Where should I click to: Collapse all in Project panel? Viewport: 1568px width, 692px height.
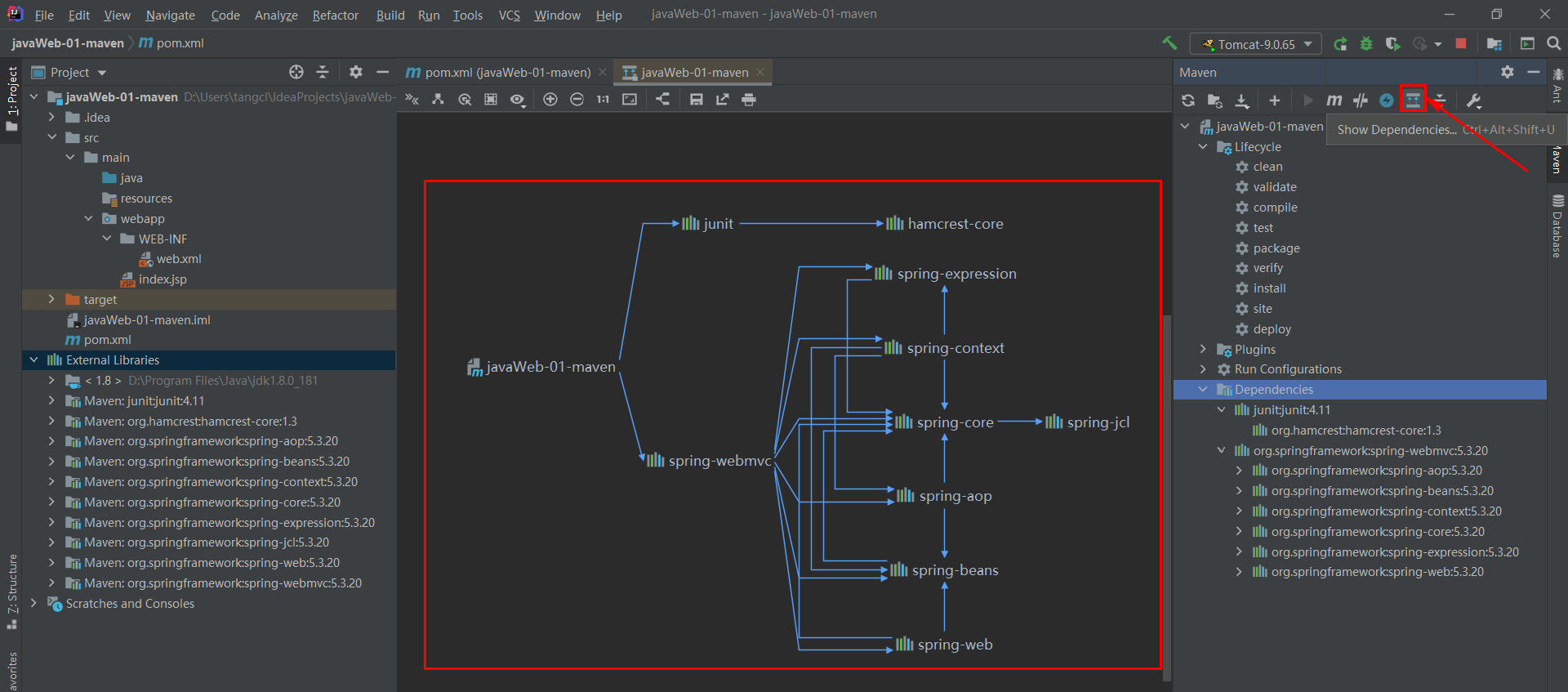(x=323, y=72)
